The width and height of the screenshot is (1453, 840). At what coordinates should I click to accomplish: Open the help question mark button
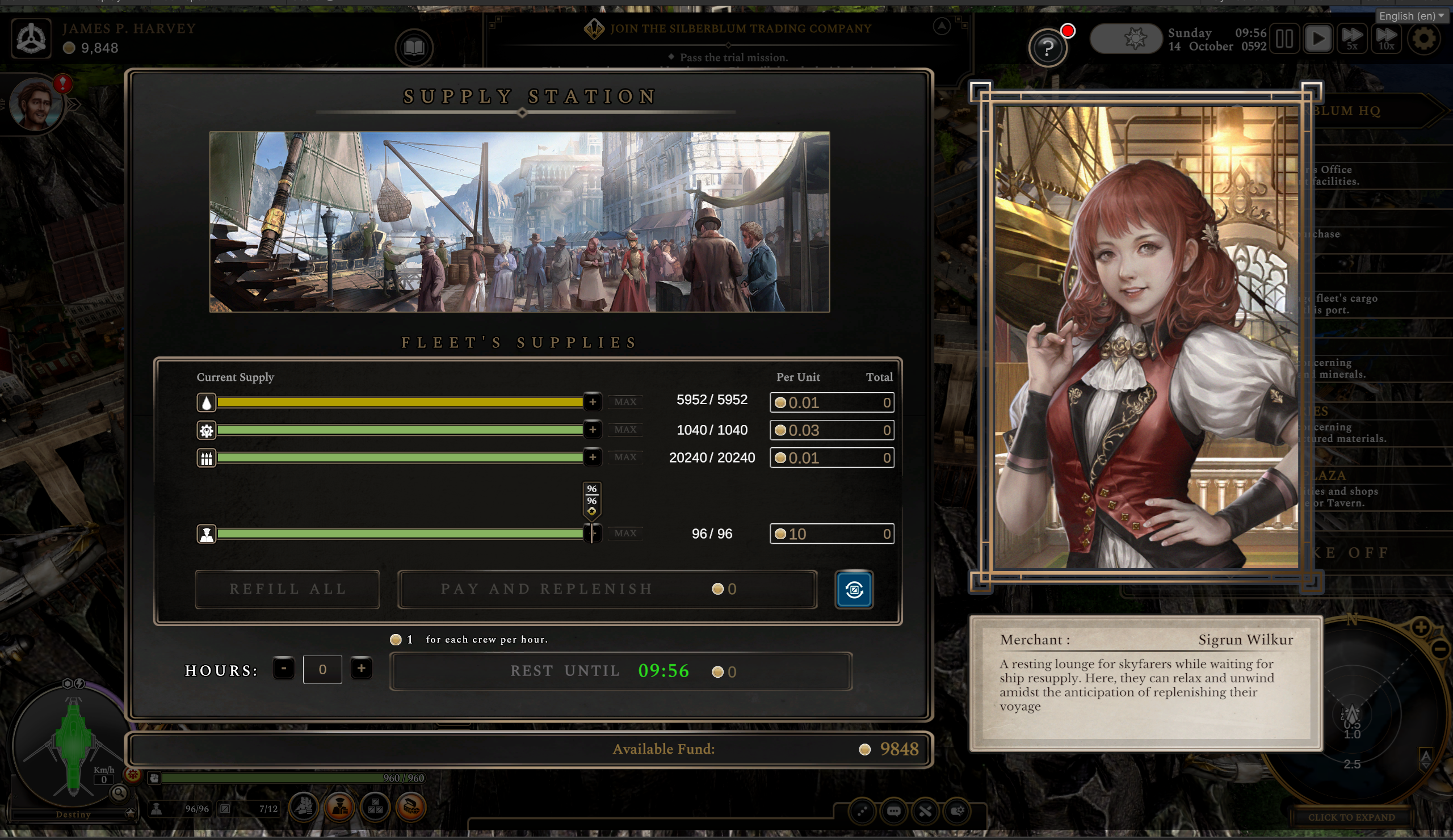(x=1047, y=48)
